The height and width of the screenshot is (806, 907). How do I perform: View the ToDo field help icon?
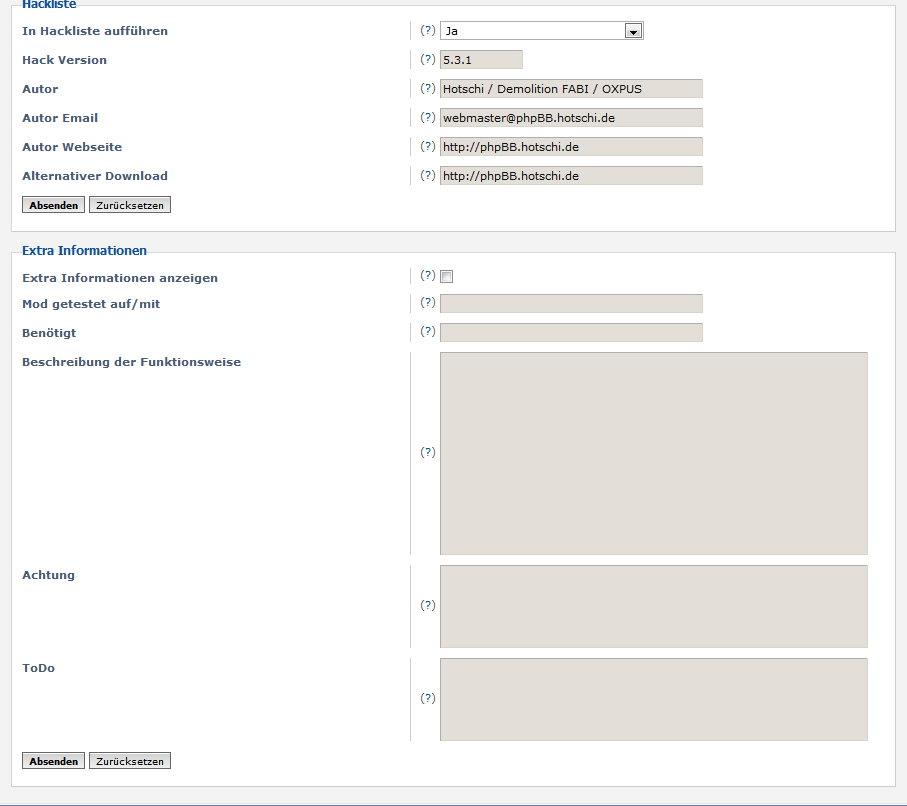pyautogui.click(x=428, y=698)
